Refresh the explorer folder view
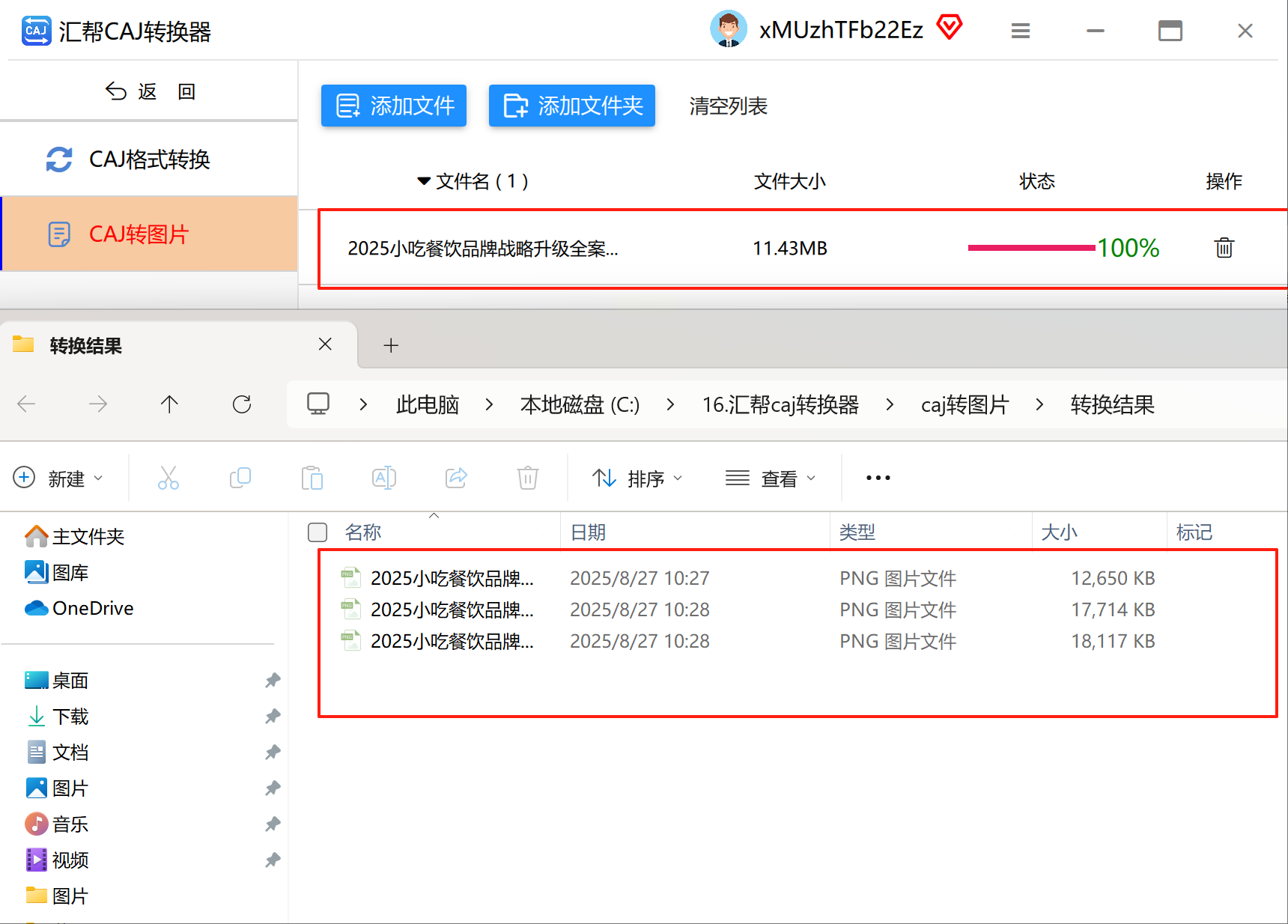The width and height of the screenshot is (1288, 924). (242, 404)
